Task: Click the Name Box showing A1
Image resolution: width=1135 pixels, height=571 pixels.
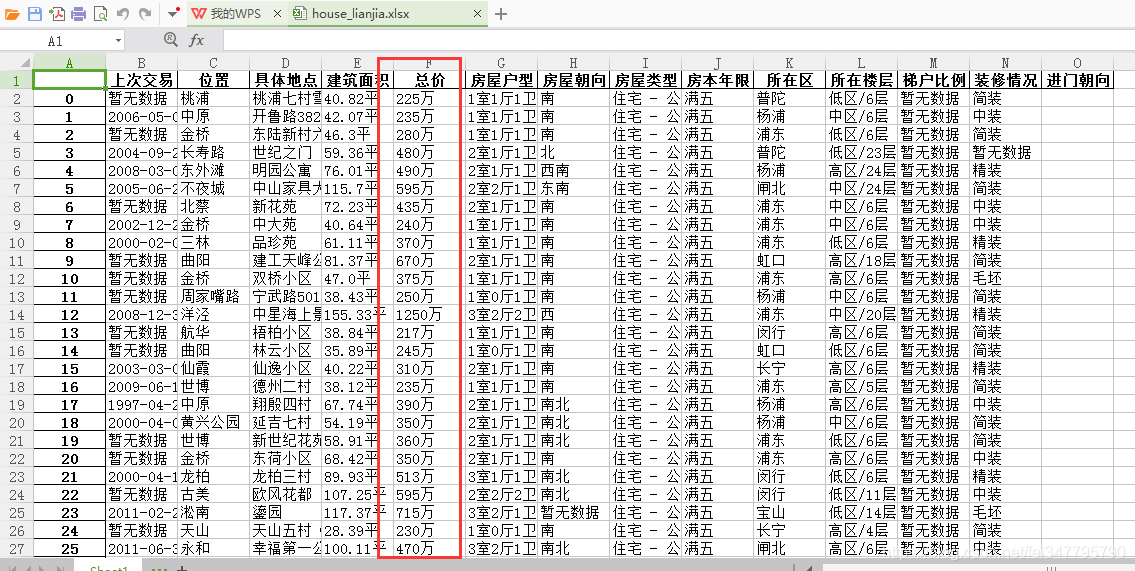Action: click(55, 41)
